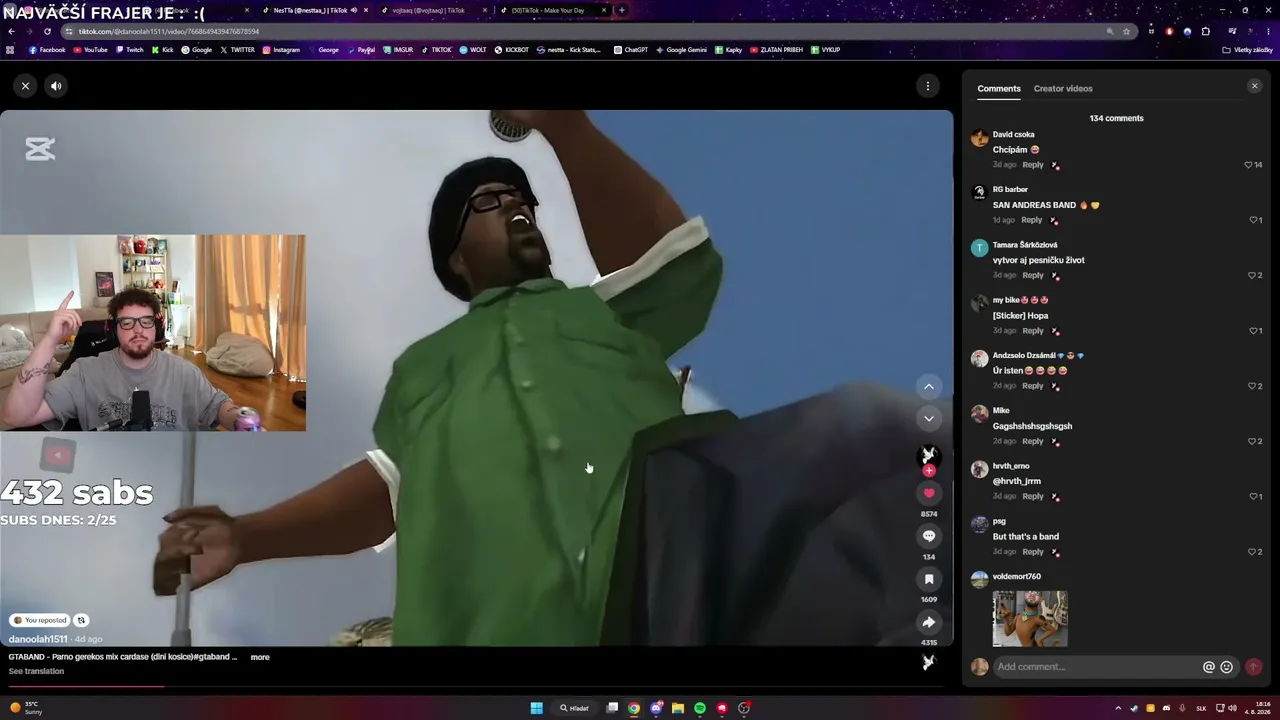Like psg's 'But that's a band' comment

tap(1251, 552)
